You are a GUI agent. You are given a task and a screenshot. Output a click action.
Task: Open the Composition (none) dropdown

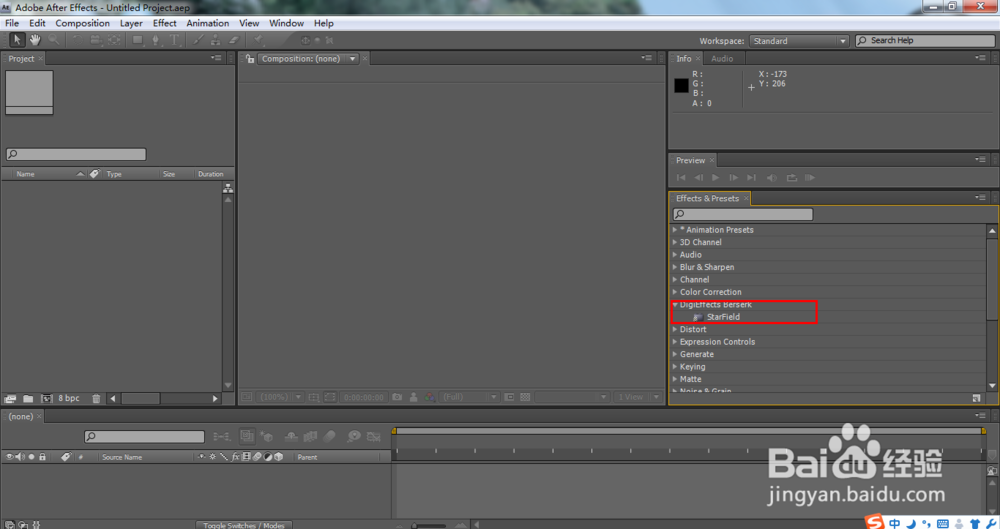(x=308, y=59)
